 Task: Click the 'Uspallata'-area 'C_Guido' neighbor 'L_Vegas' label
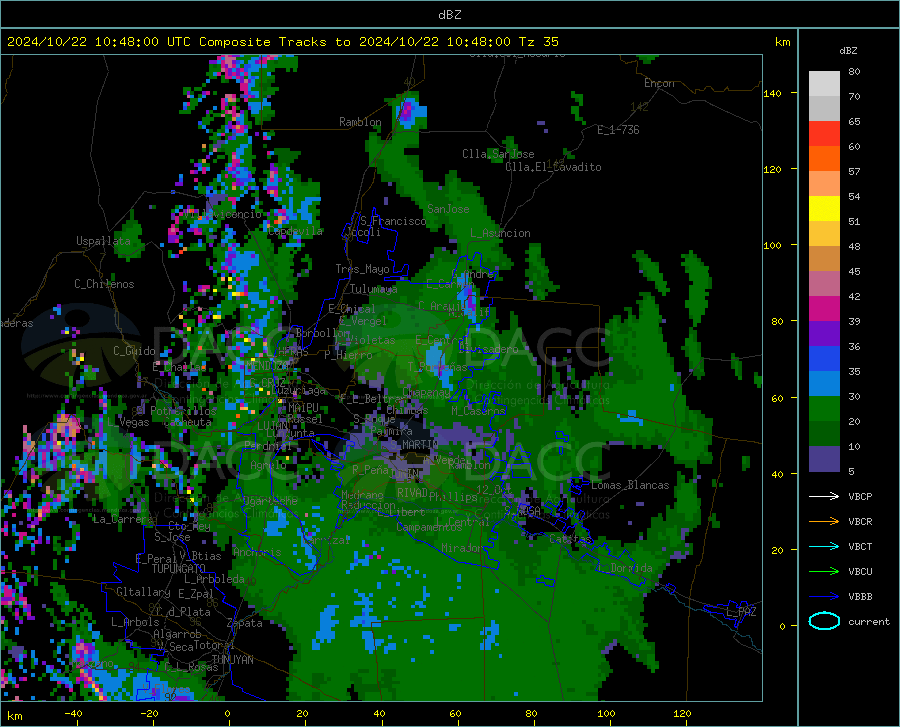(x=128, y=422)
